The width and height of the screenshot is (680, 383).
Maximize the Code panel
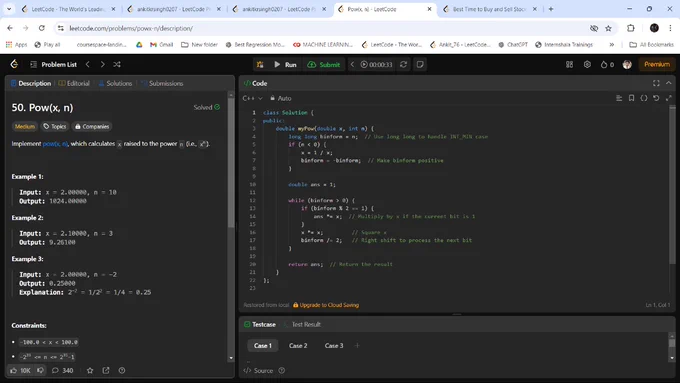tap(656, 83)
